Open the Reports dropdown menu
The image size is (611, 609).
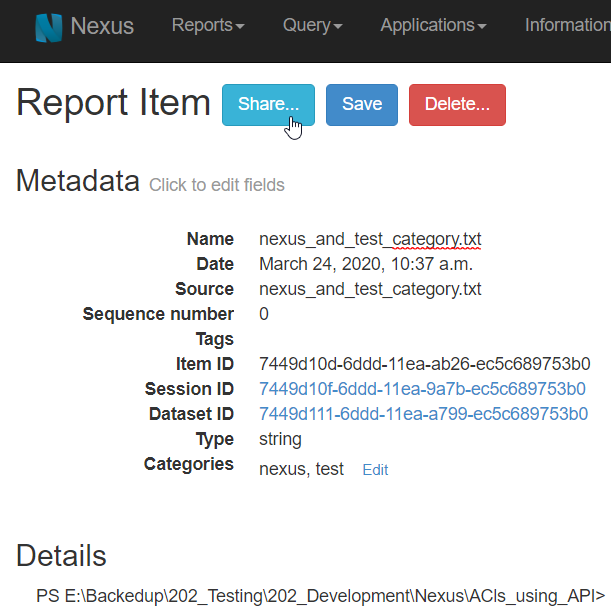tap(208, 25)
